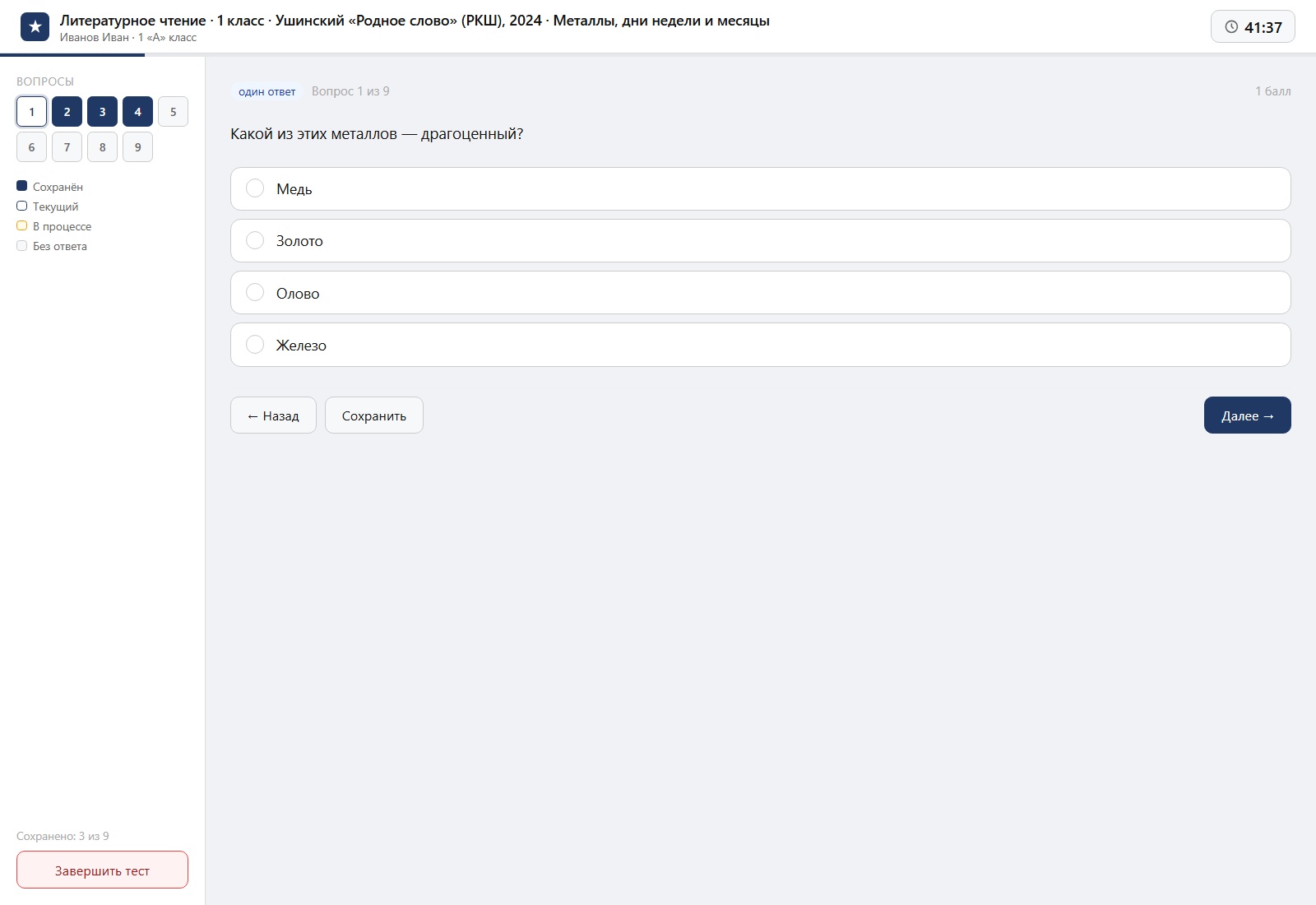
Task: Click the star logo icon in header
Action: click(x=35, y=27)
